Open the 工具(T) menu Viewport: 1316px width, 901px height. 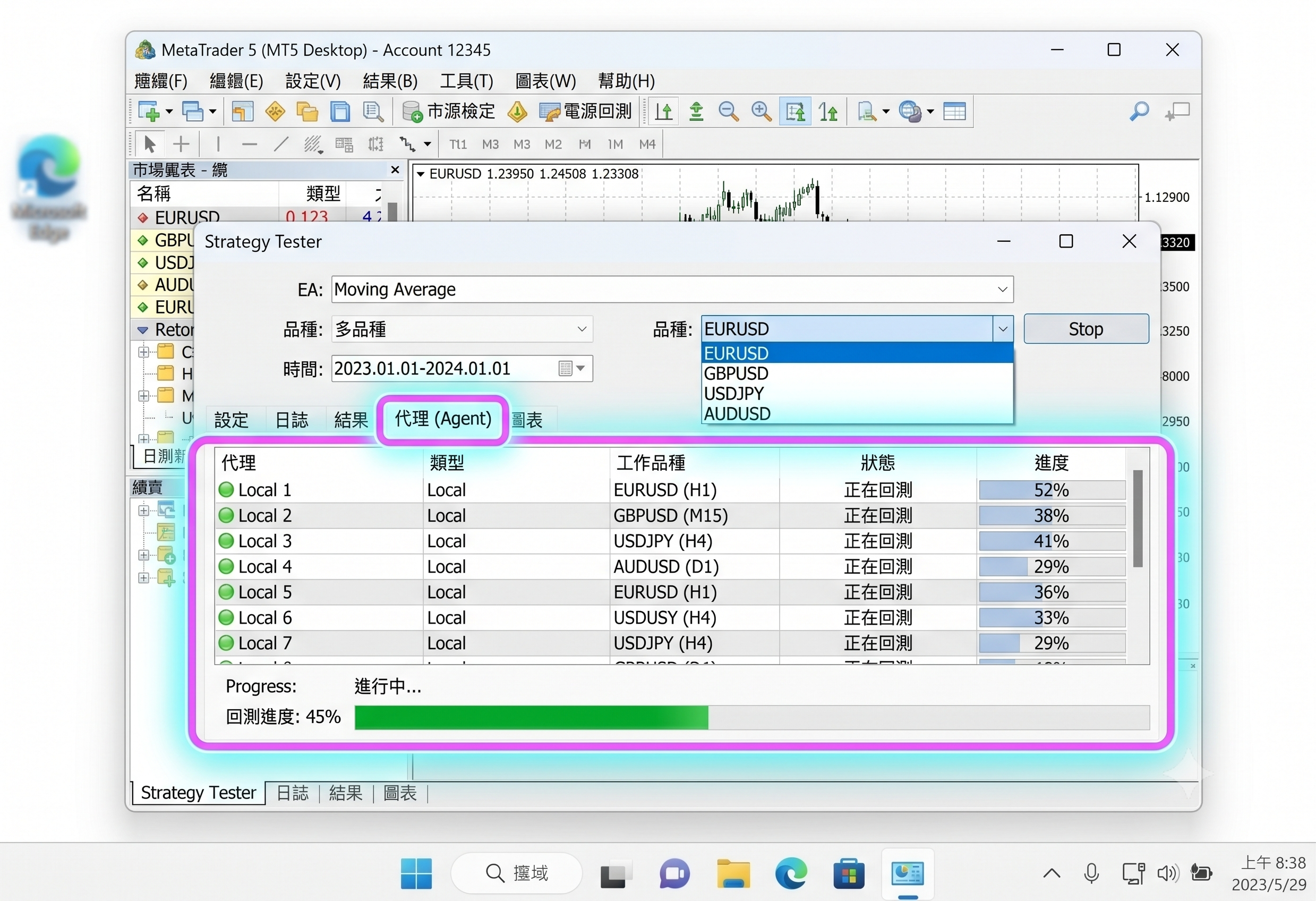point(466,80)
